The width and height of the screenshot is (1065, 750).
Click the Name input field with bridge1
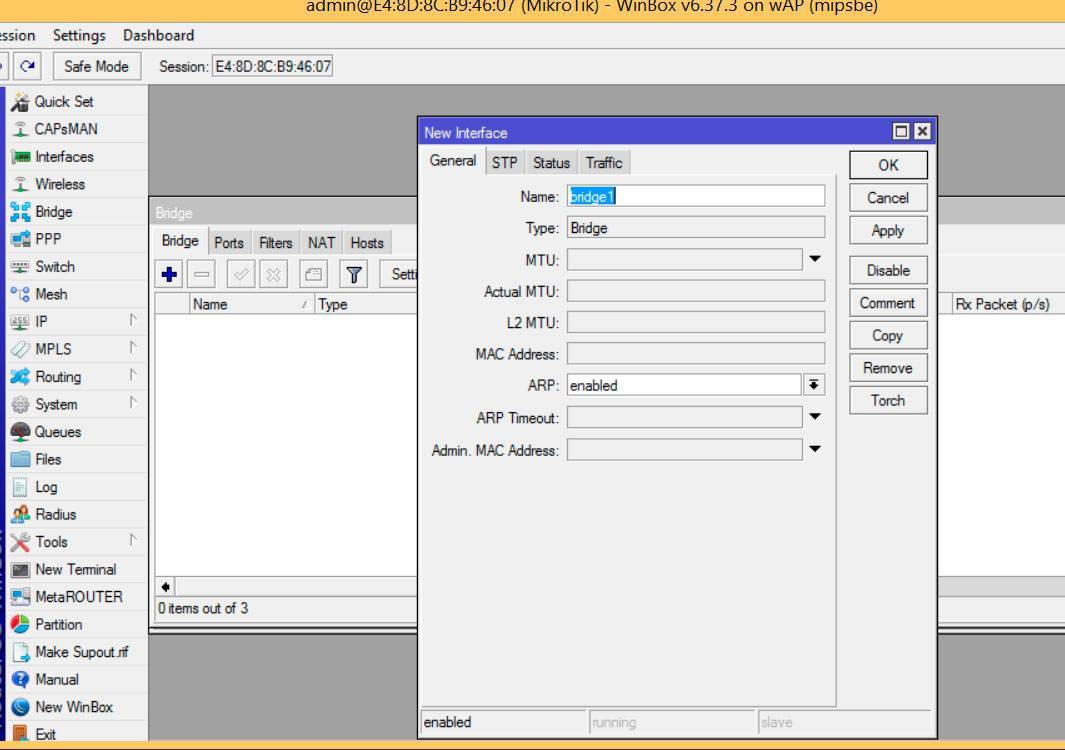696,196
